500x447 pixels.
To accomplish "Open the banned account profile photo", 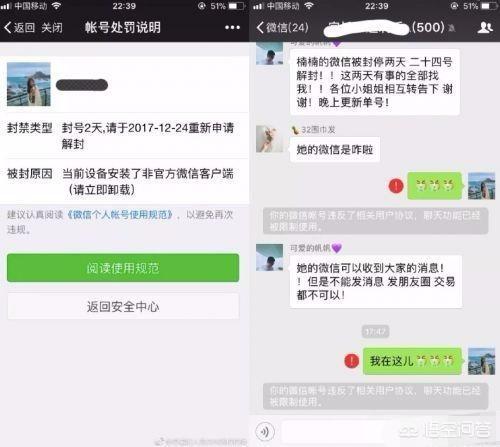I will tap(29, 84).
